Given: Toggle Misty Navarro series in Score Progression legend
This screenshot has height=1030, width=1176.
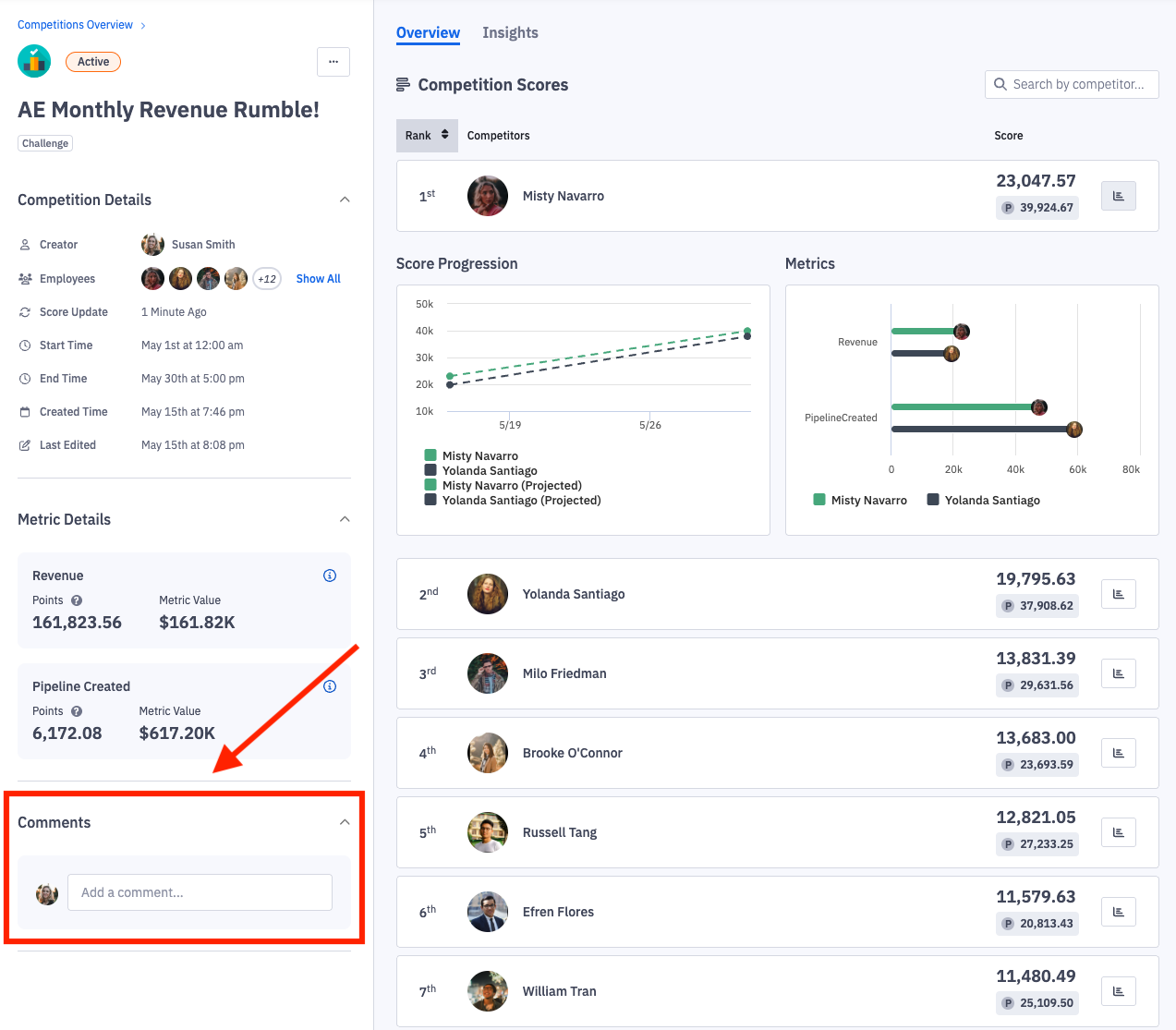Looking at the screenshot, I should [479, 455].
